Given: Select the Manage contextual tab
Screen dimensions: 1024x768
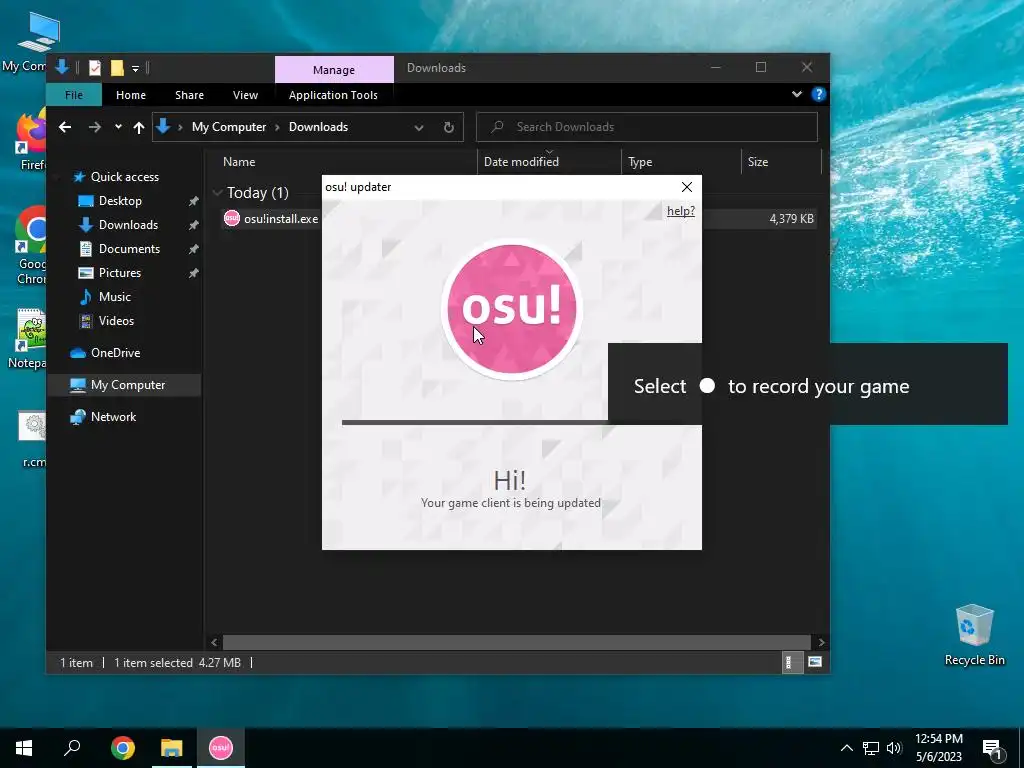Looking at the screenshot, I should tap(334, 69).
